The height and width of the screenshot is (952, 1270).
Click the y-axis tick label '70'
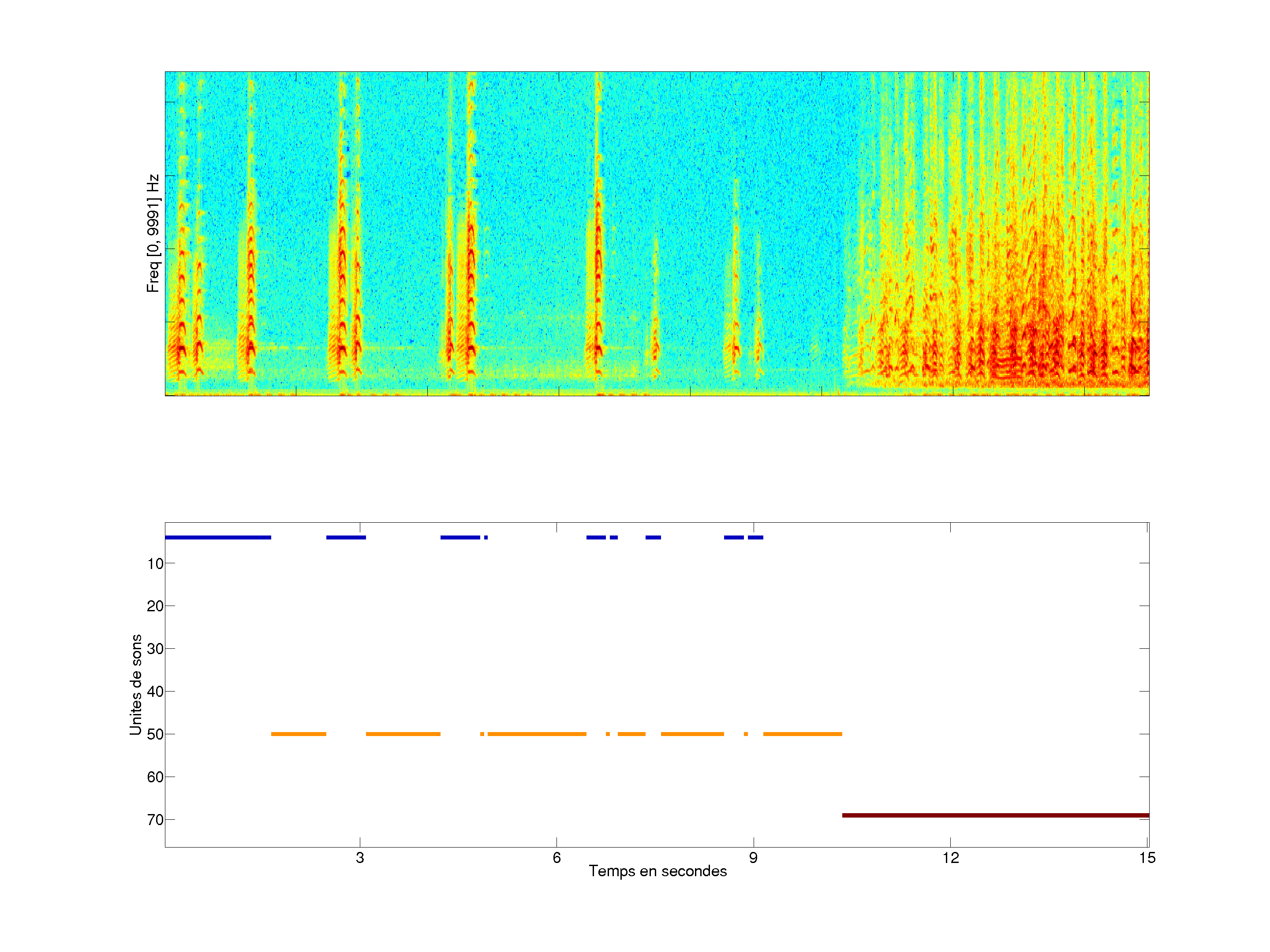155,819
